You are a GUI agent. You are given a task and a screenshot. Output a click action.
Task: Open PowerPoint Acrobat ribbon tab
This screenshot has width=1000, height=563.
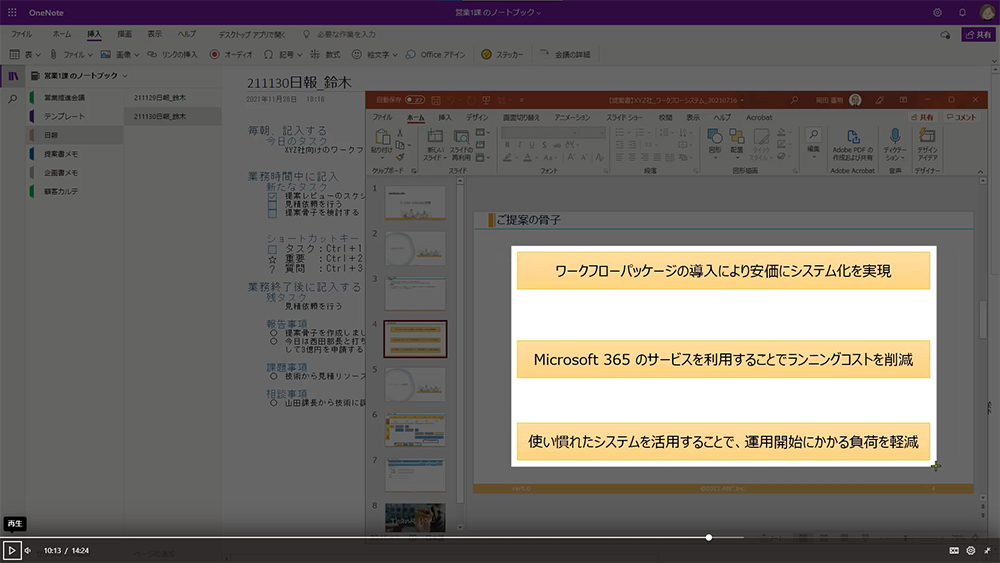(759, 117)
